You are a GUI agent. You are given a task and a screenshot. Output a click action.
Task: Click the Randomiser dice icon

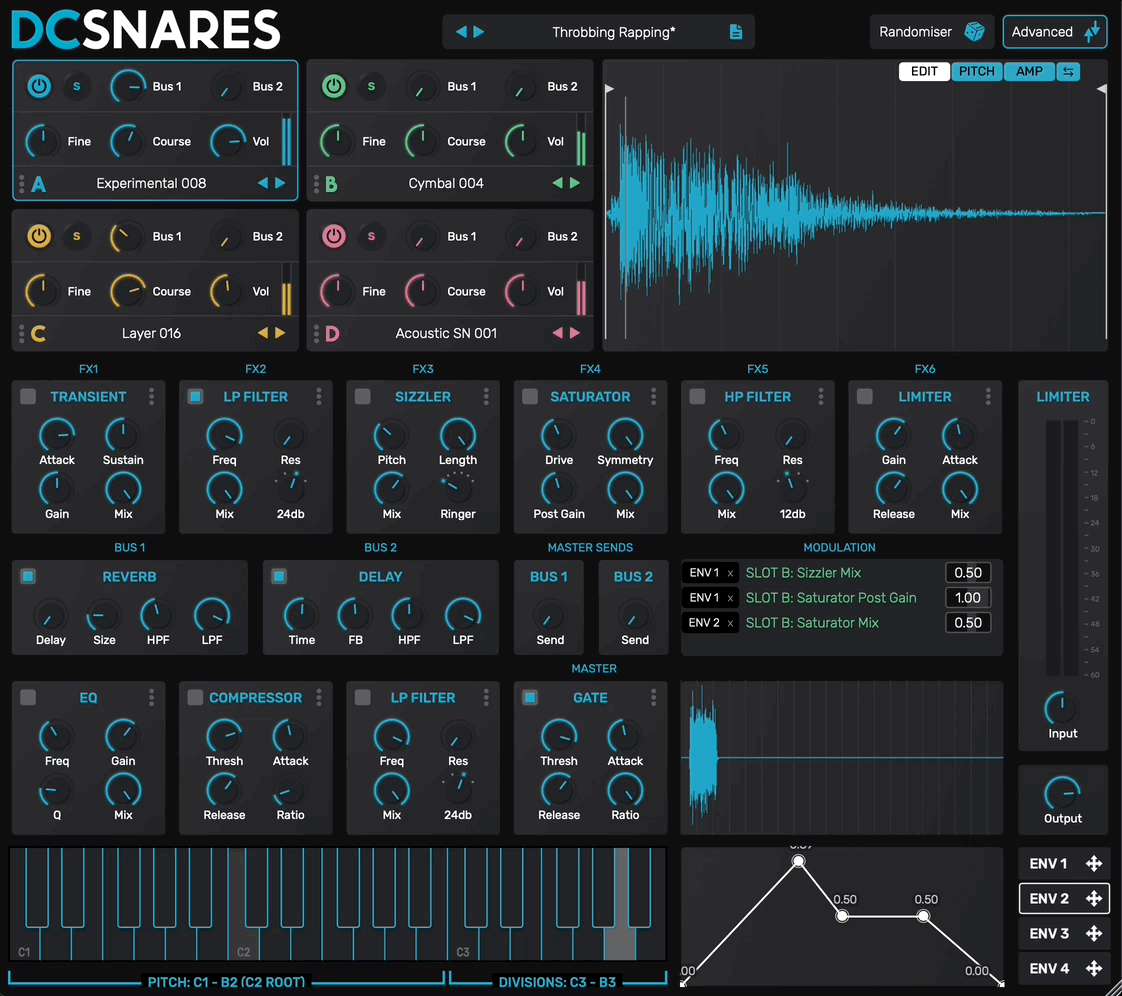coord(973,32)
